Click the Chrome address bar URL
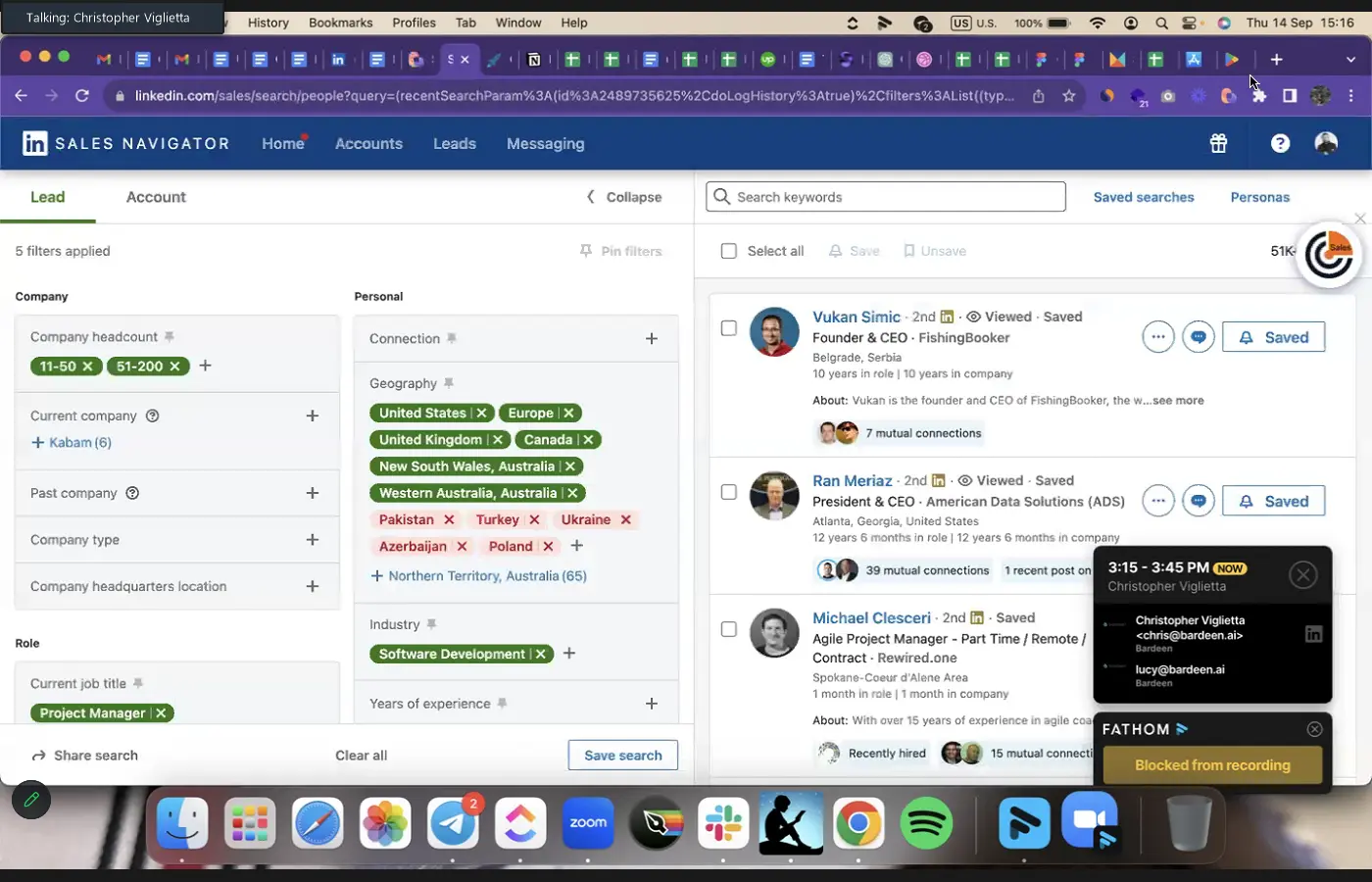This screenshot has height=882, width=1372. pos(574,96)
